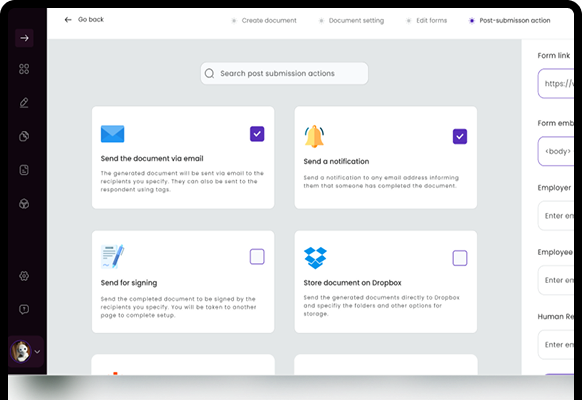Click the Employee email input field

(556, 280)
